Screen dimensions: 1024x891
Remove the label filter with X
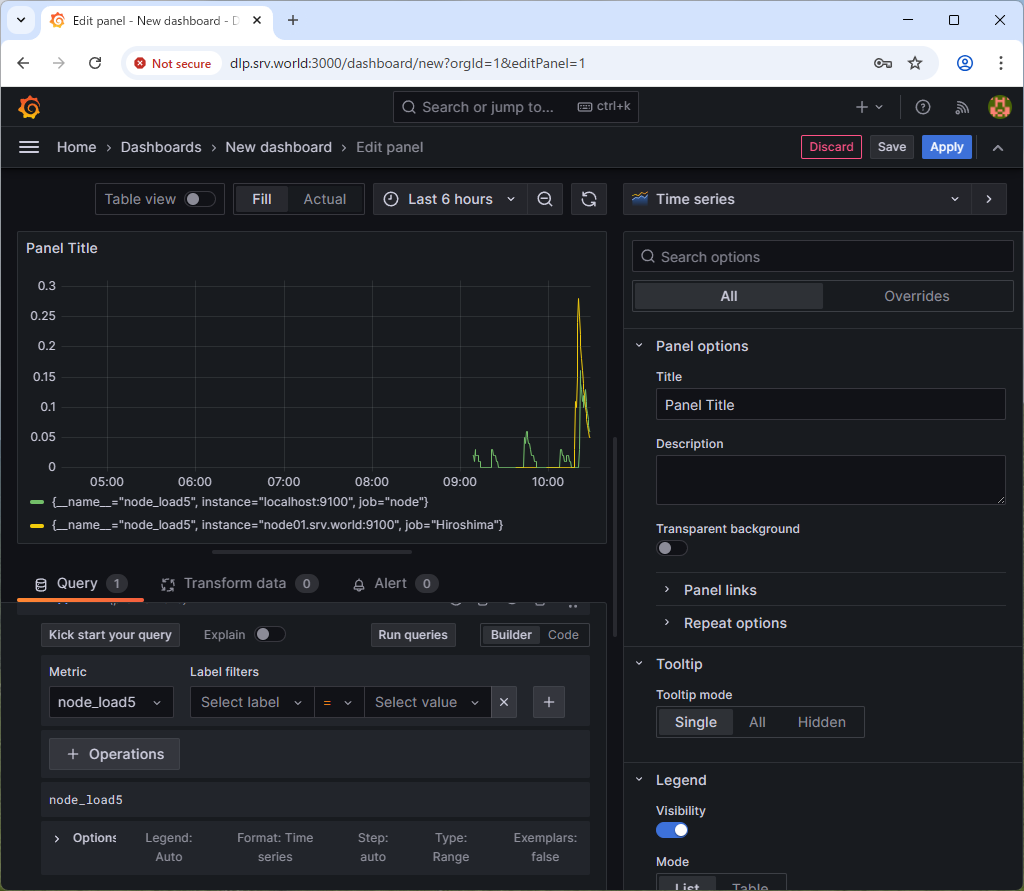coord(504,702)
